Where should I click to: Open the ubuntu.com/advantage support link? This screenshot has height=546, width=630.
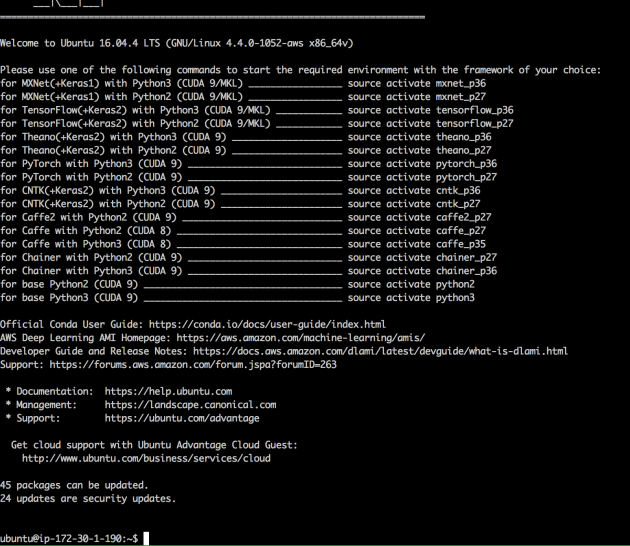[x=182, y=418]
